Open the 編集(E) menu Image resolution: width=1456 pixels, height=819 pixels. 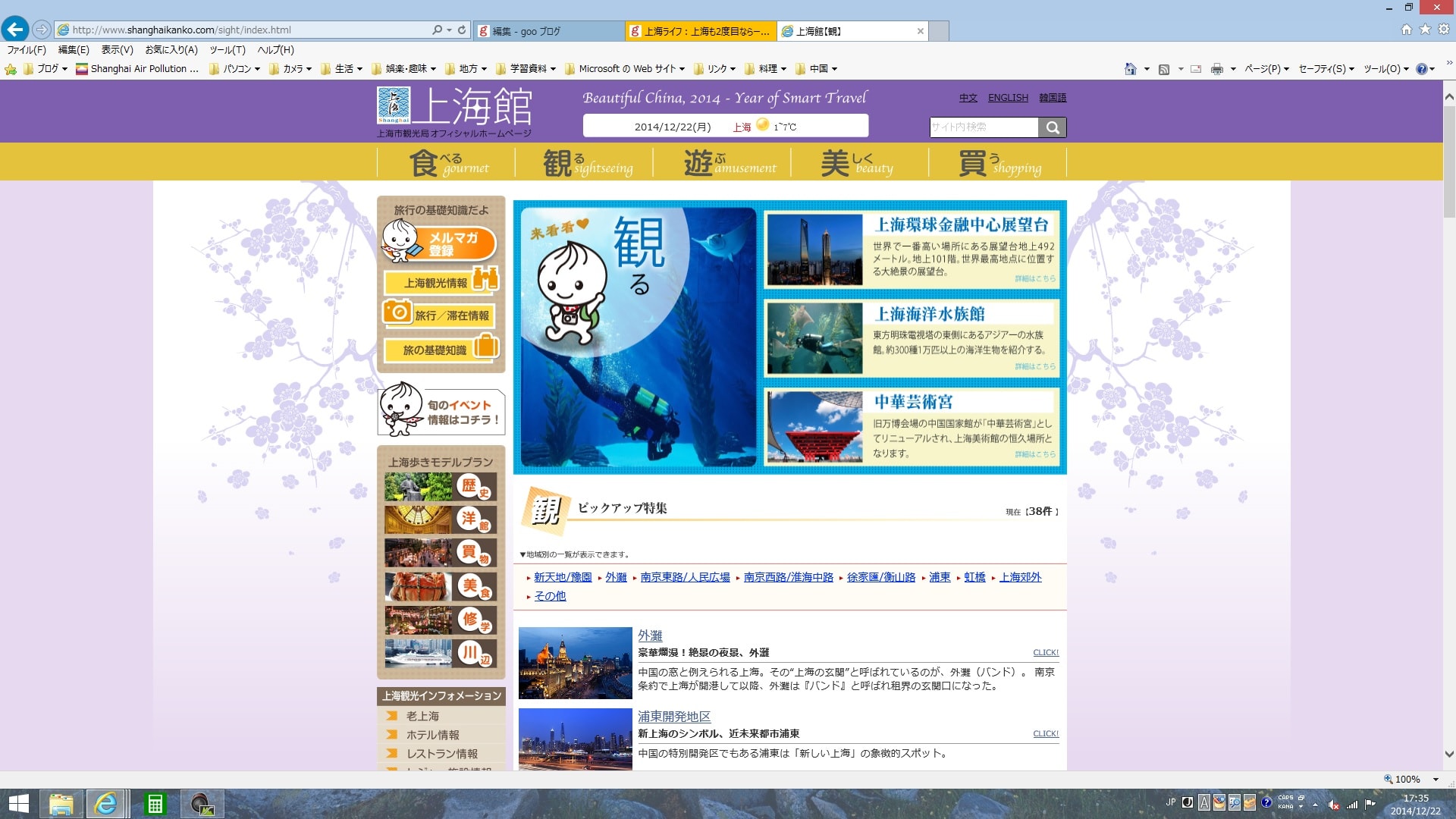pyautogui.click(x=74, y=50)
